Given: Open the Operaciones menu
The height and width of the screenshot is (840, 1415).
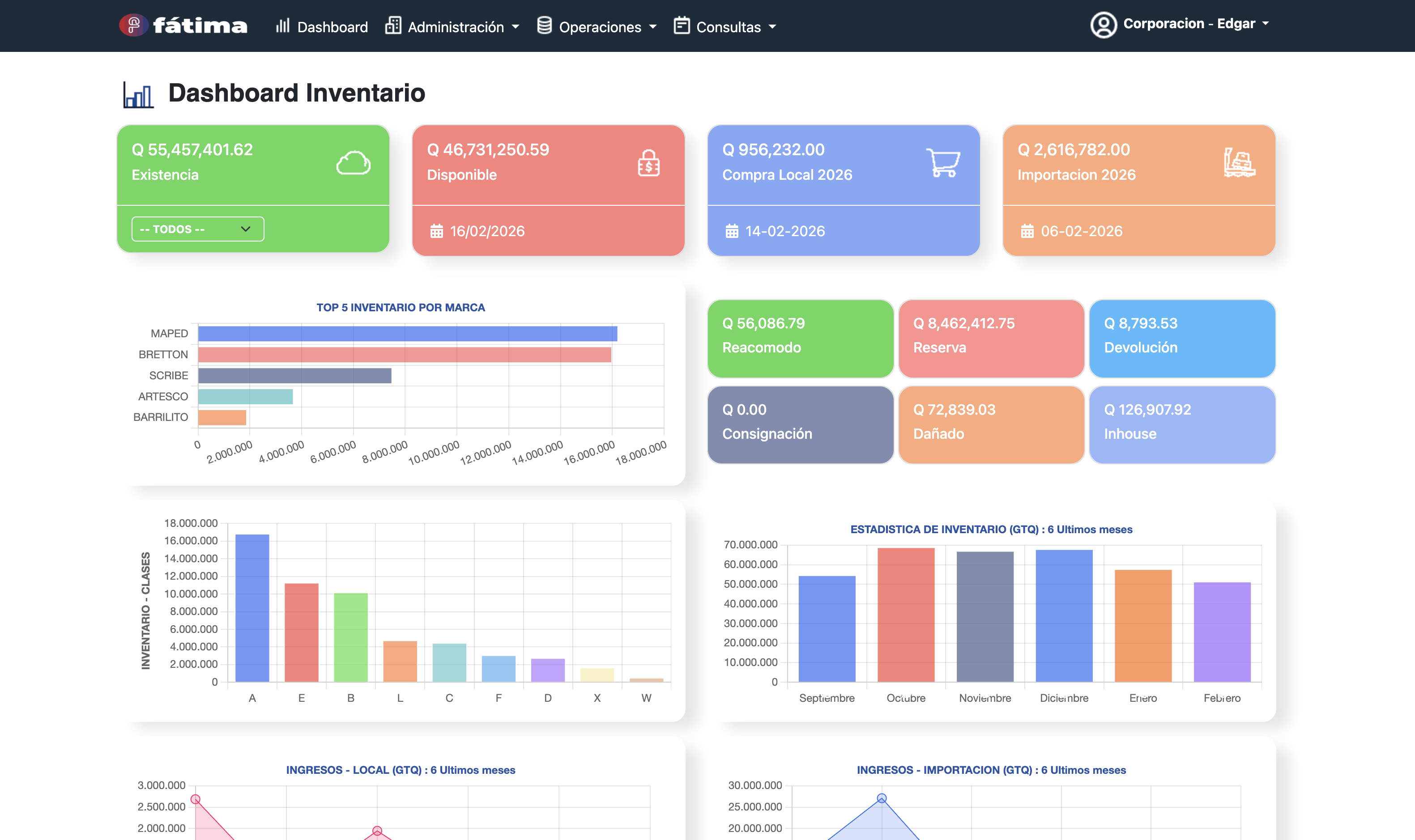Looking at the screenshot, I should (597, 26).
